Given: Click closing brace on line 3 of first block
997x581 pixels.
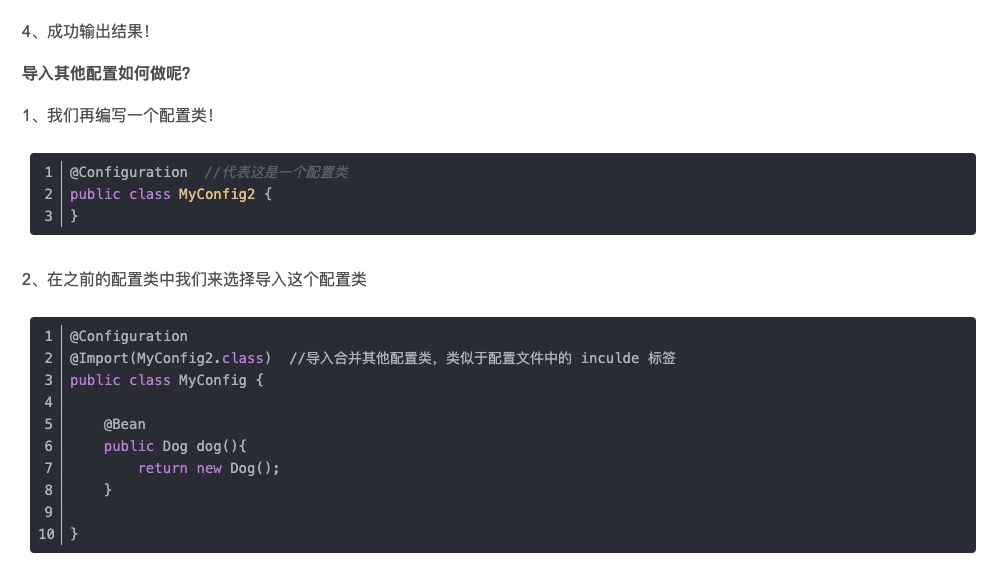Looking at the screenshot, I should (74, 215).
